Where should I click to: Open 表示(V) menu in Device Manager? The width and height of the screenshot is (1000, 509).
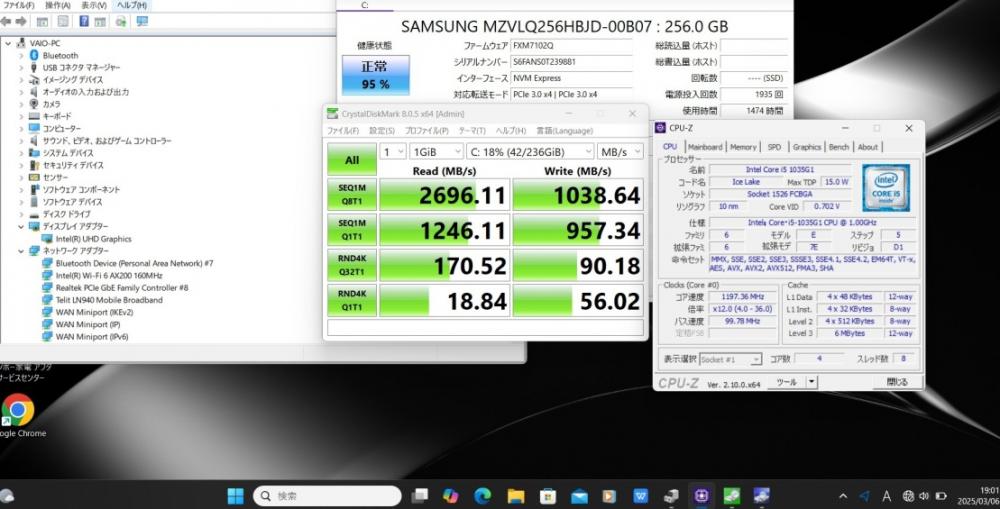click(x=95, y=5)
